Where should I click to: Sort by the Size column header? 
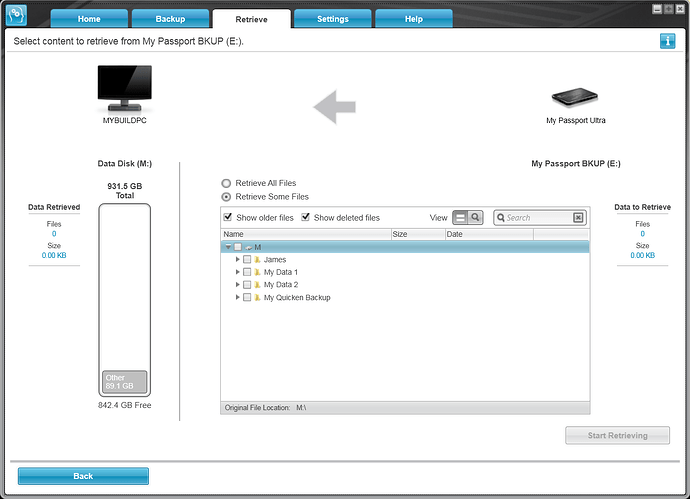418,234
